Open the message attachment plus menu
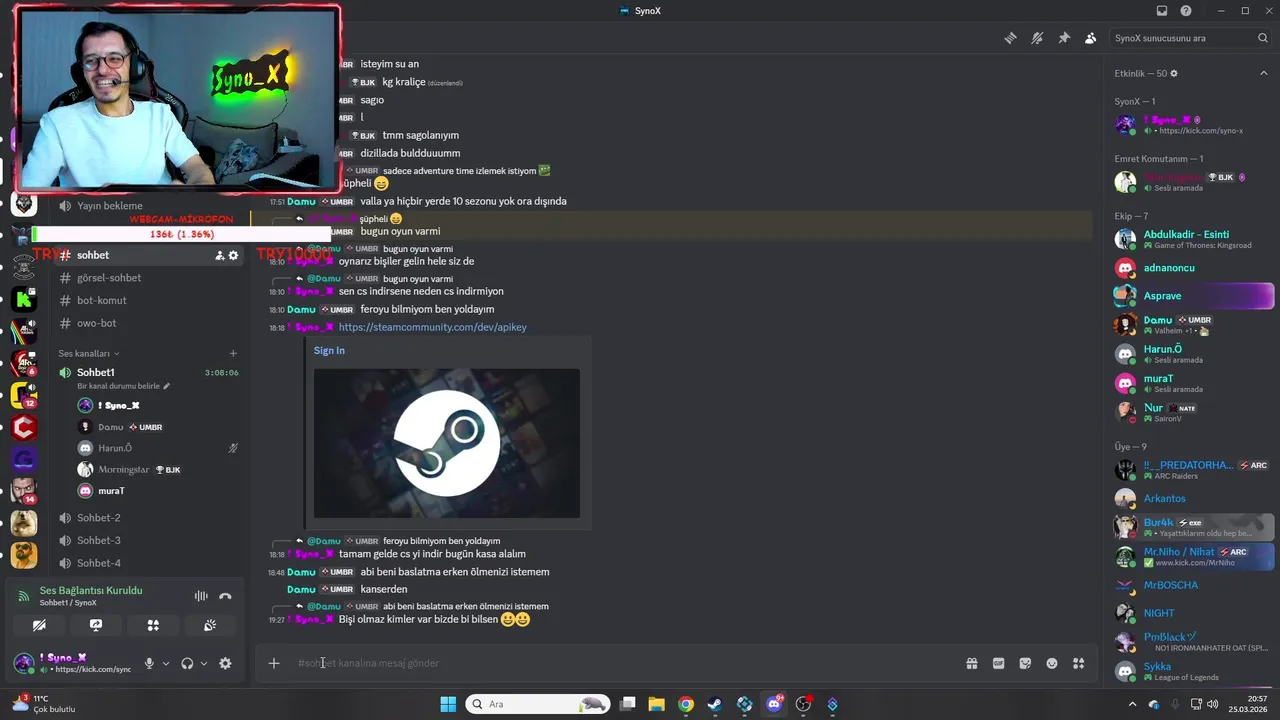The image size is (1280, 720). [x=273, y=663]
